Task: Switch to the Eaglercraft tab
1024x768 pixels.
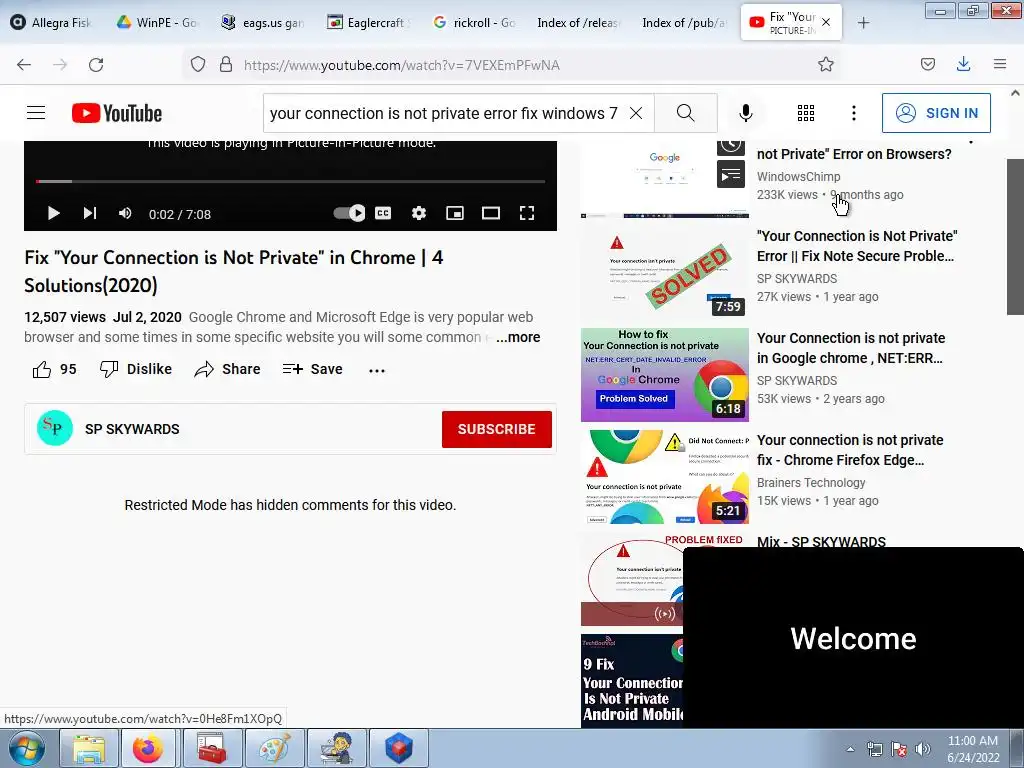Action: click(369, 22)
